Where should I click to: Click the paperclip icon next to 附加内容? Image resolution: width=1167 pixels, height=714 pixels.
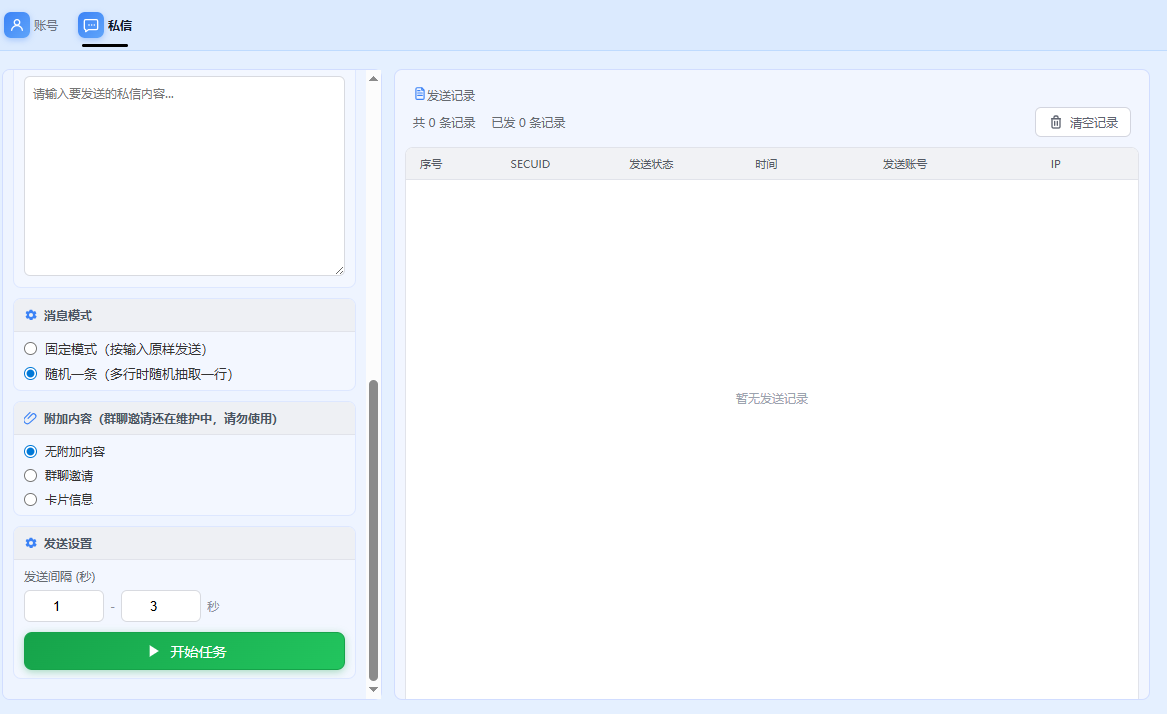pos(30,418)
